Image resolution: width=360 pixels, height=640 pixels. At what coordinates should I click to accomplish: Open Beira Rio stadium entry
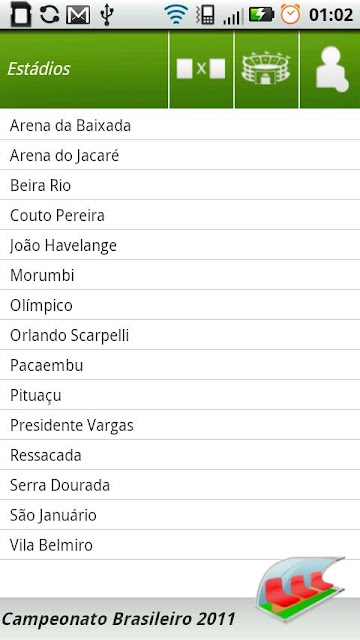pyautogui.click(x=180, y=185)
